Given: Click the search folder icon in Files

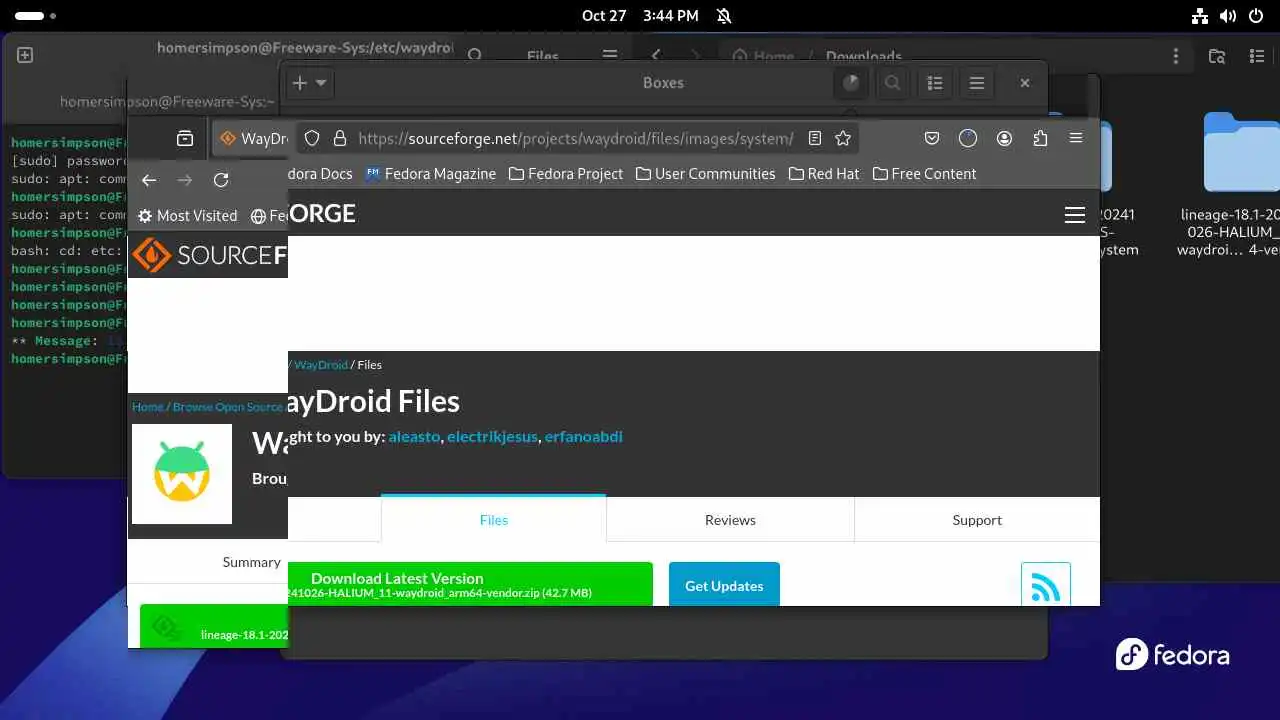Looking at the screenshot, I should click(1217, 56).
